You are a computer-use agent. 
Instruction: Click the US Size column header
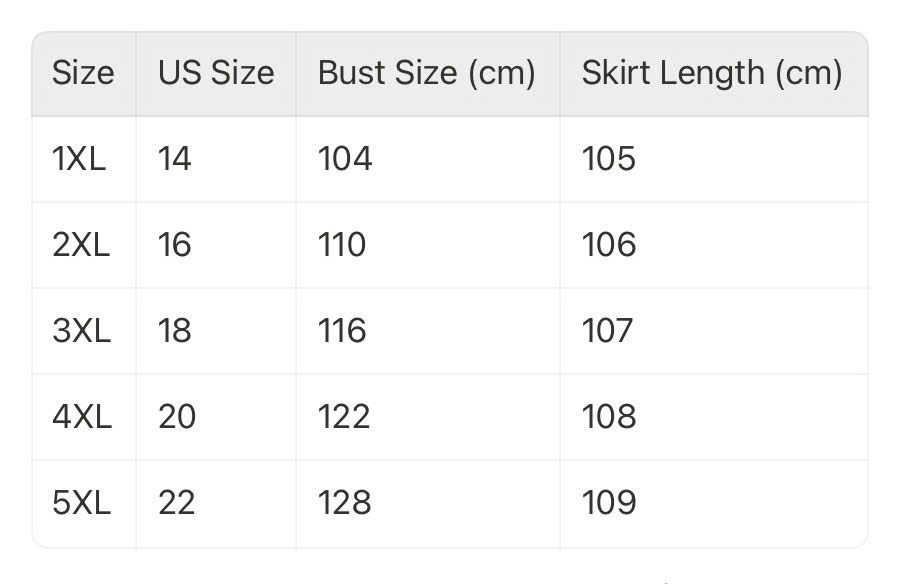216,74
